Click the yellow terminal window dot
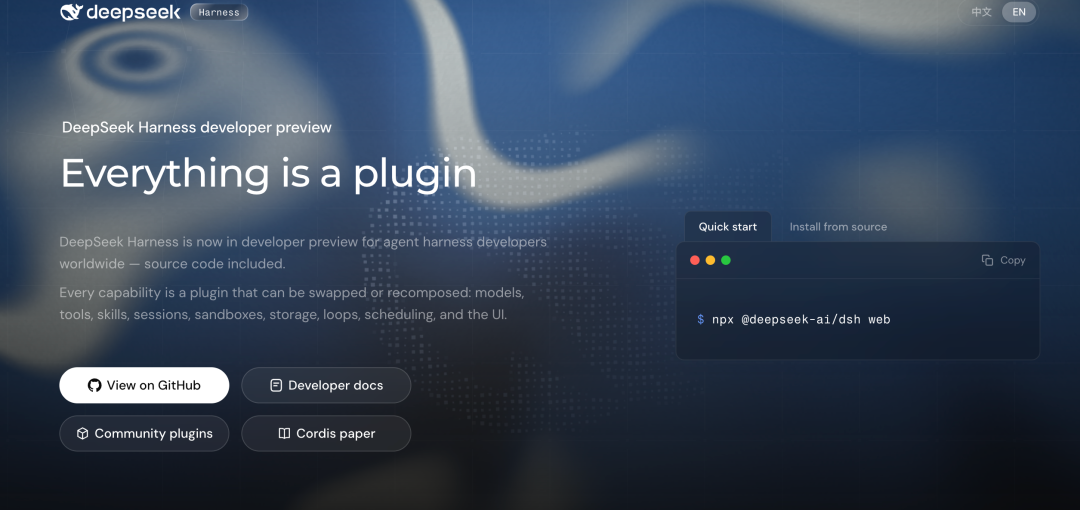The width and height of the screenshot is (1080, 510). click(x=710, y=261)
